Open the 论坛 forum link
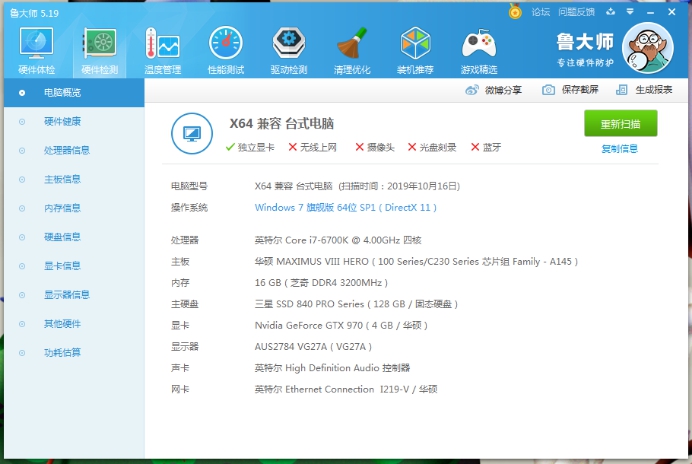 point(541,12)
